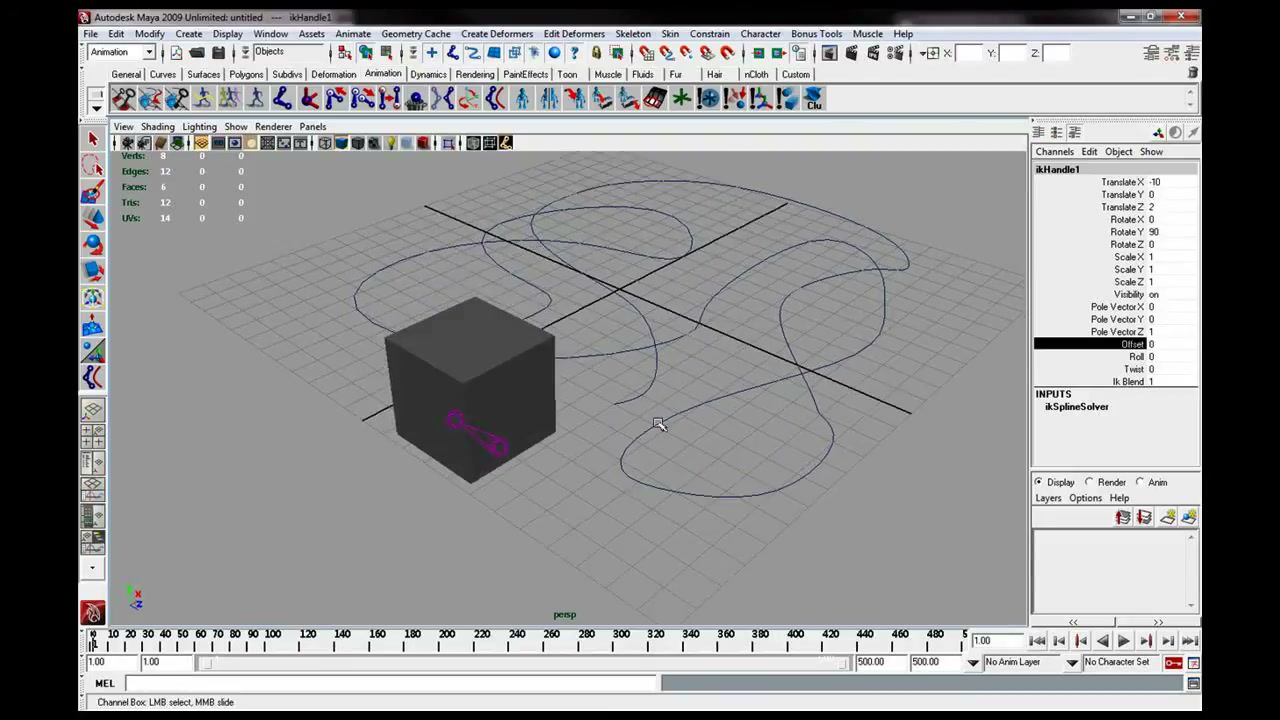Activate the Lasso select tool
The image size is (1280, 720).
[93, 166]
